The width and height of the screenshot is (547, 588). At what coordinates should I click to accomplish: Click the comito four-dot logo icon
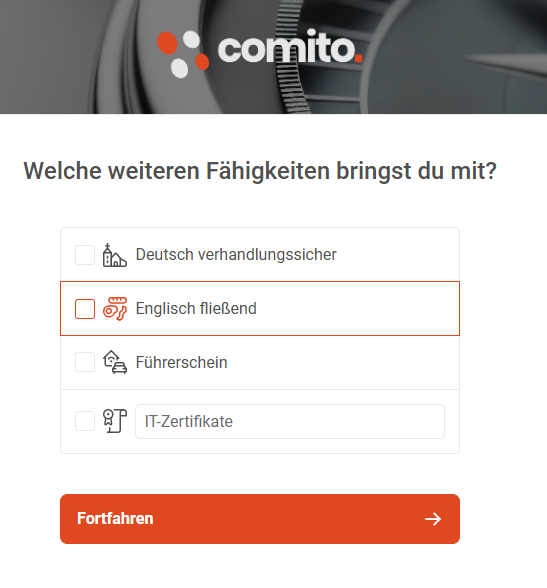click(183, 54)
